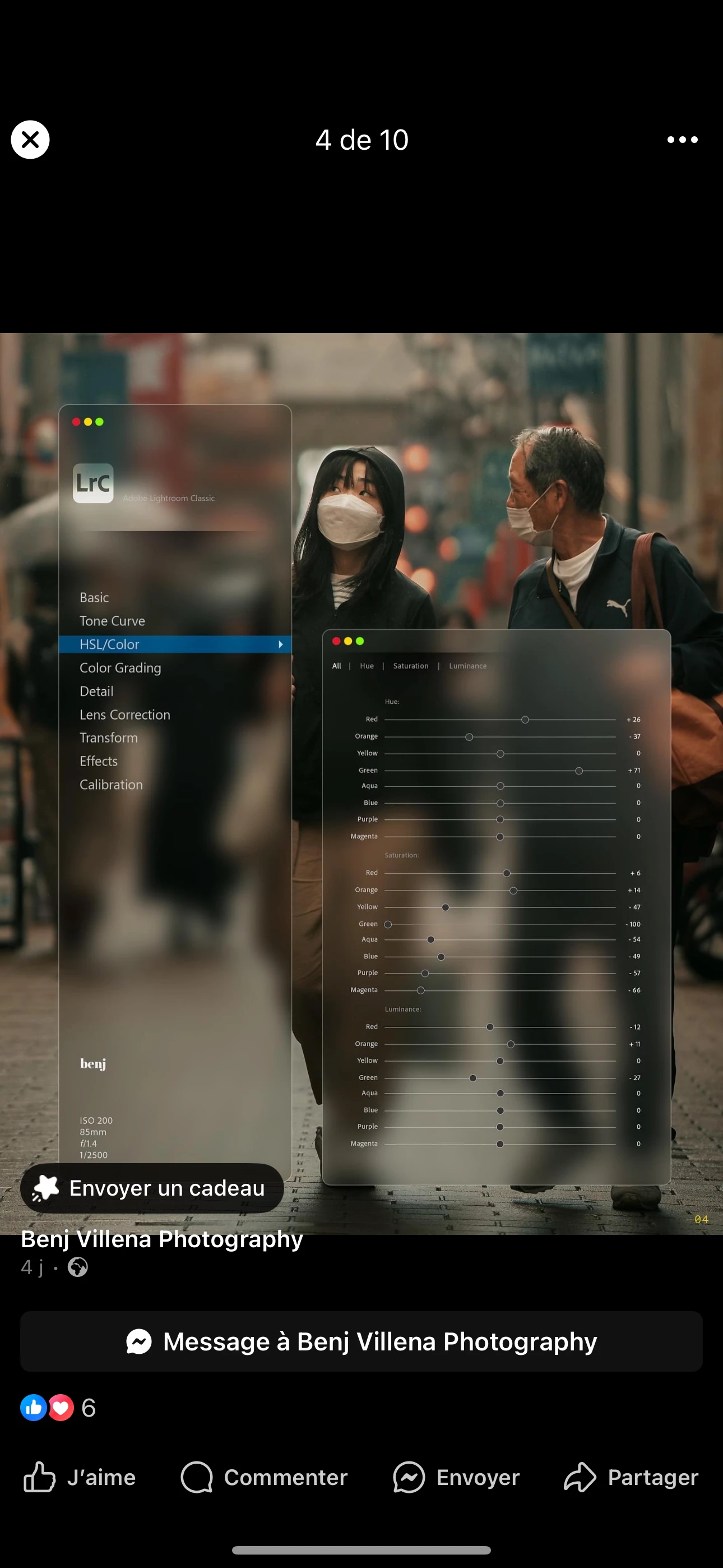
Task: Click the Saturation Yellow slider handle
Action: tap(446, 907)
